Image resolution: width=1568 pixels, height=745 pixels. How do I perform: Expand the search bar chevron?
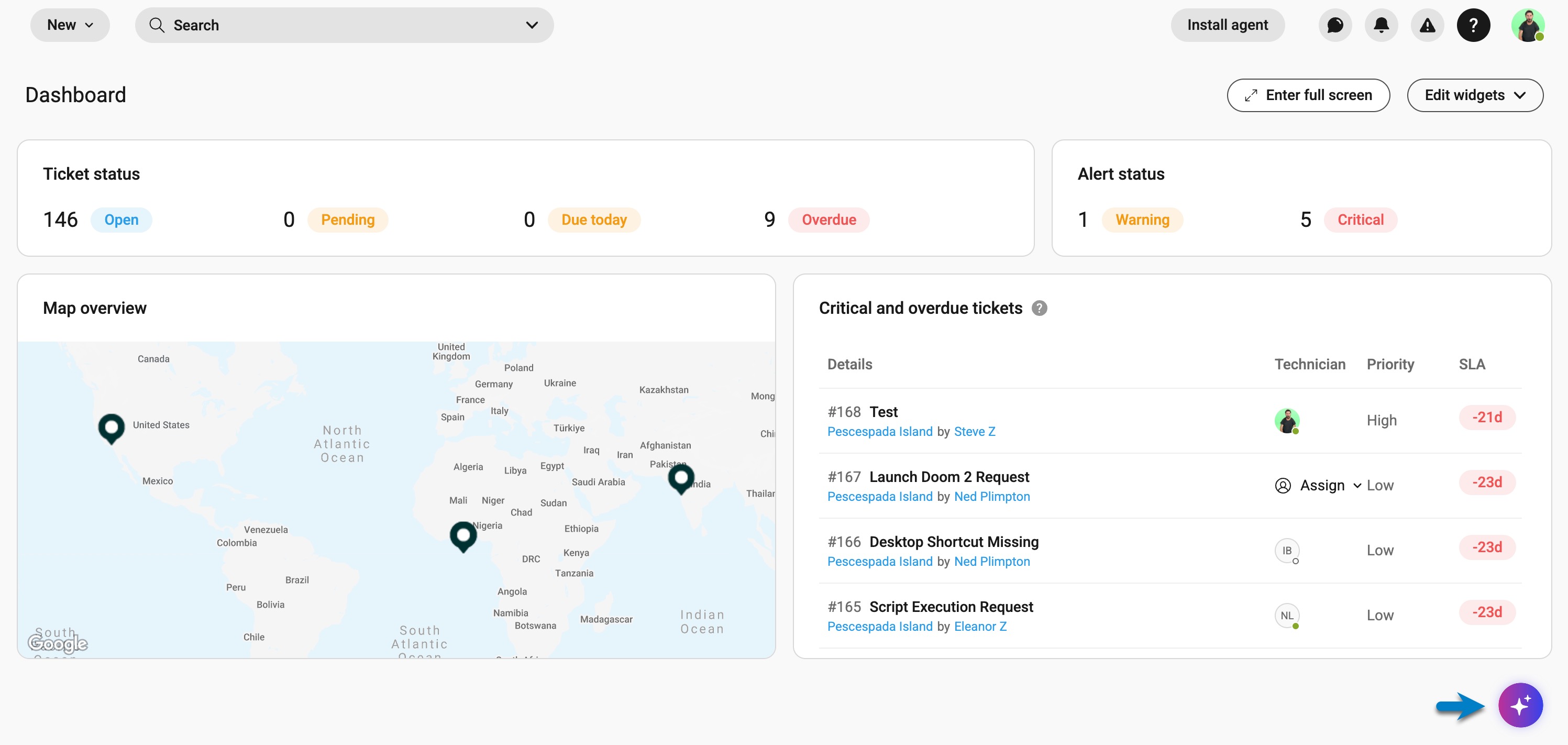[532, 25]
